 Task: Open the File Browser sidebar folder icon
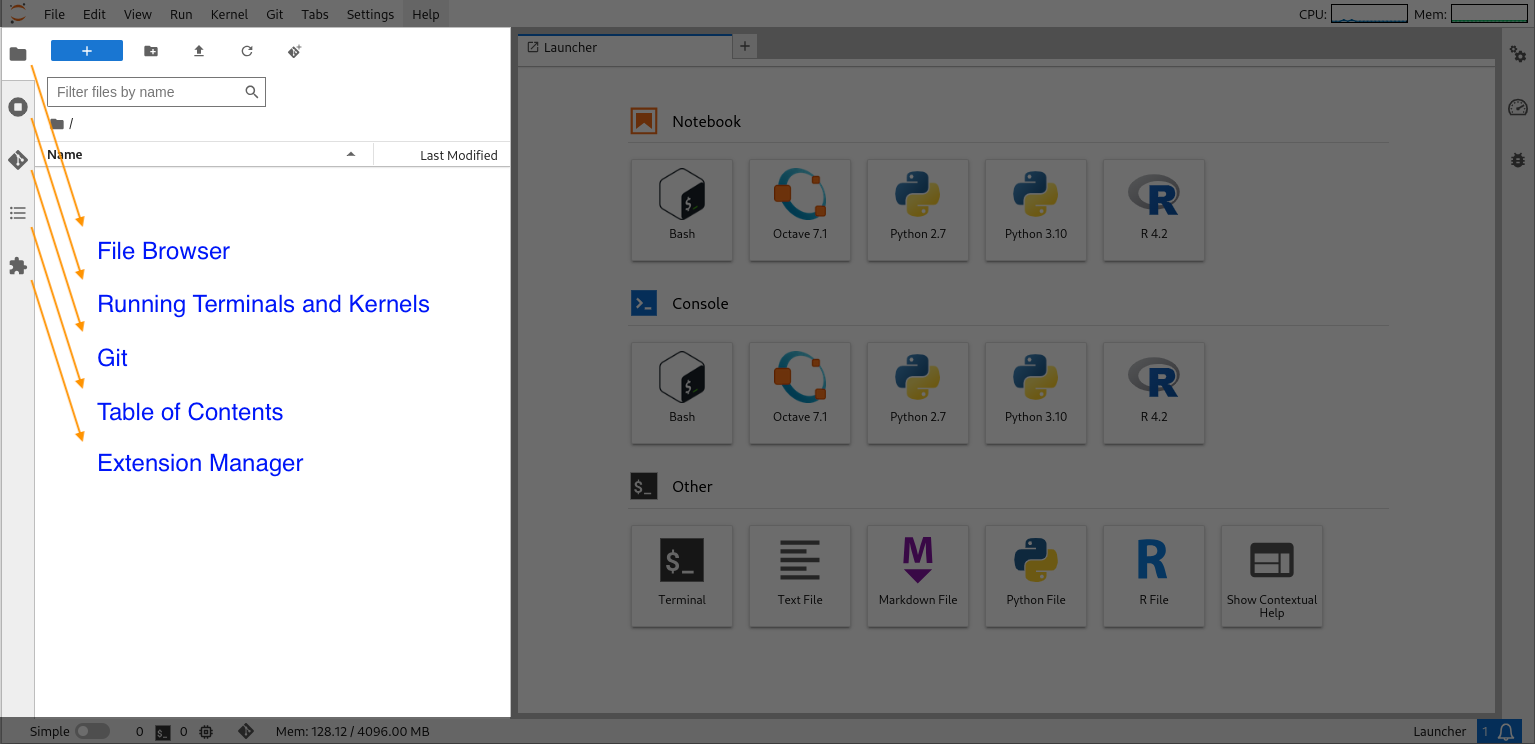pyautogui.click(x=18, y=54)
